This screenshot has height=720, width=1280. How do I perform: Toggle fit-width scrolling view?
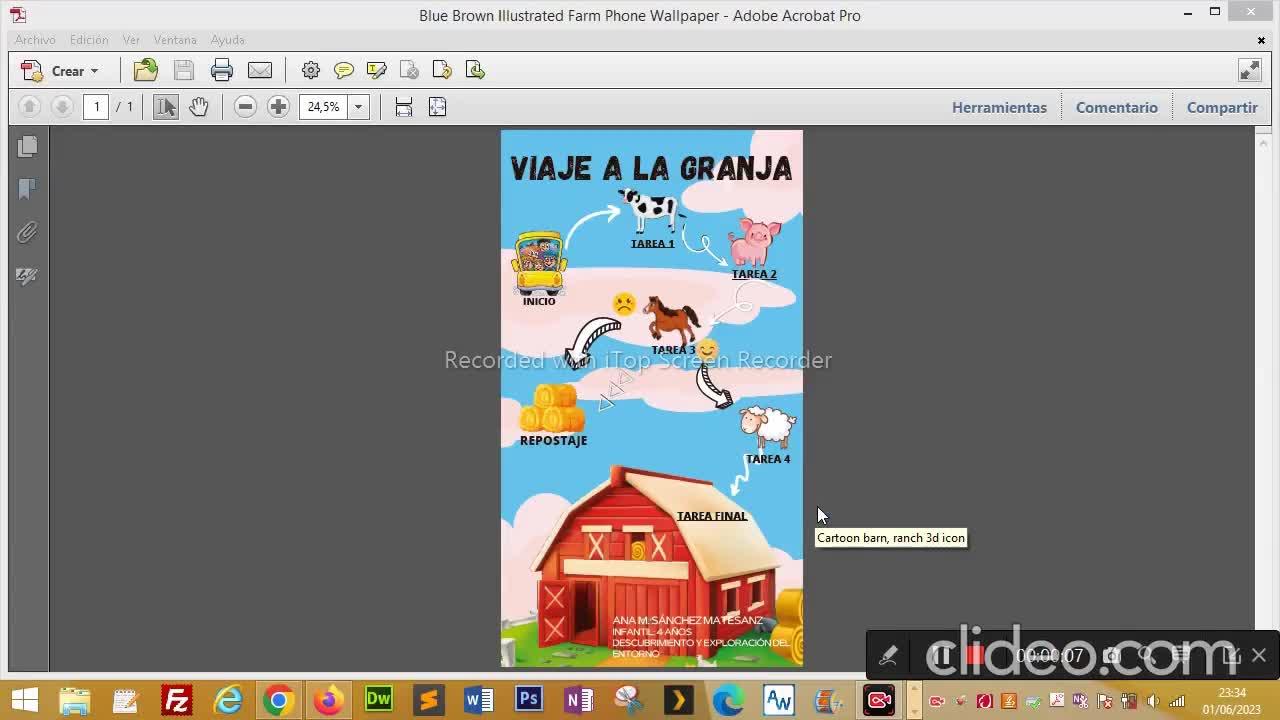point(404,107)
